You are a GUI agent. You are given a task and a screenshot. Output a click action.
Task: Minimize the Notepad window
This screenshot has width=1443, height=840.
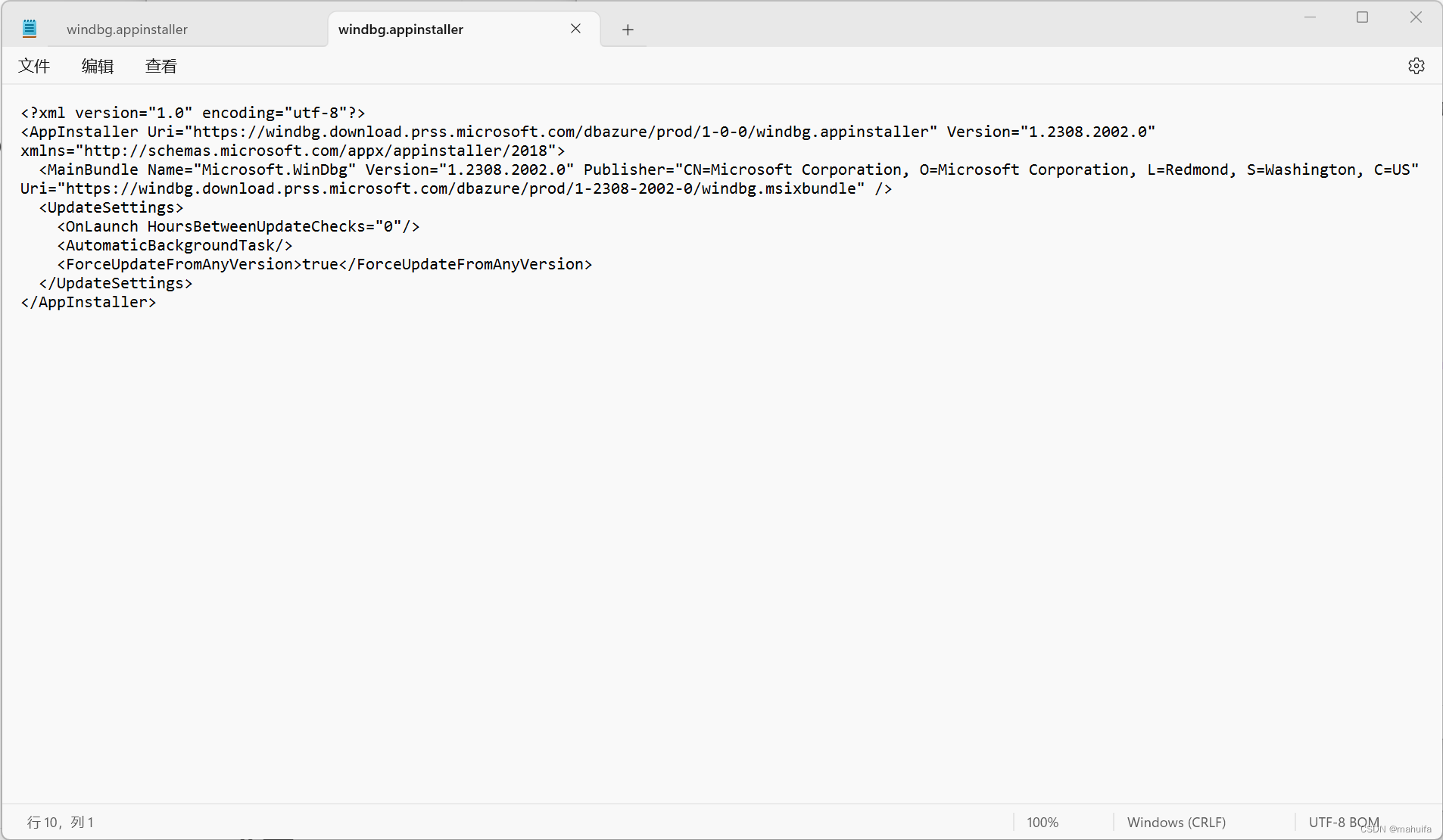tap(1311, 17)
